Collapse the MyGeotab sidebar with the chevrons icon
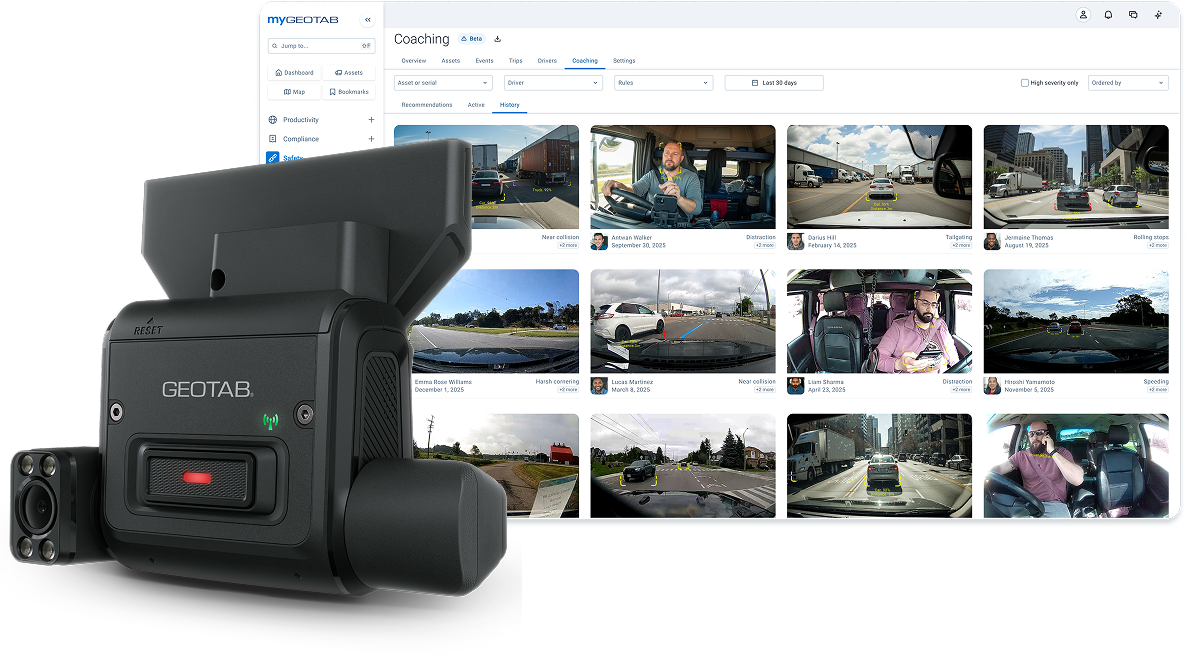Image resolution: width=1186 pixels, height=668 pixels. [x=368, y=20]
